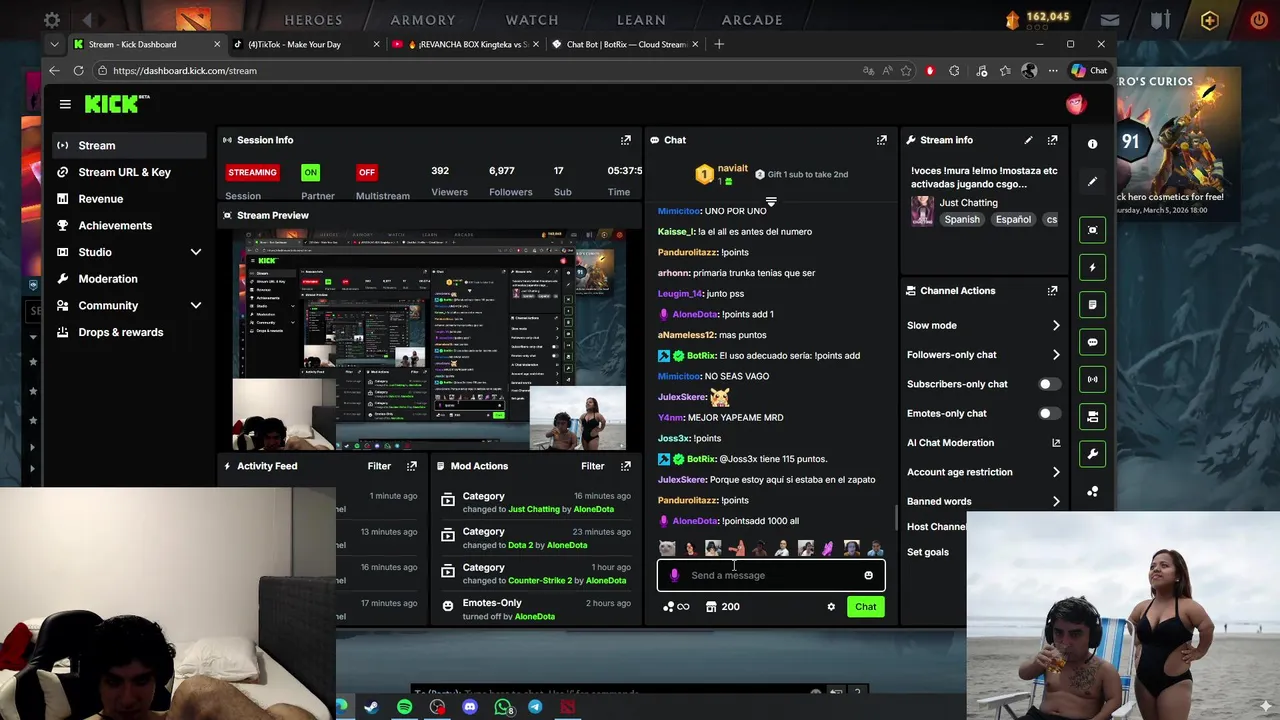Open Revenue in the sidebar
1280x720 pixels.
128,199
